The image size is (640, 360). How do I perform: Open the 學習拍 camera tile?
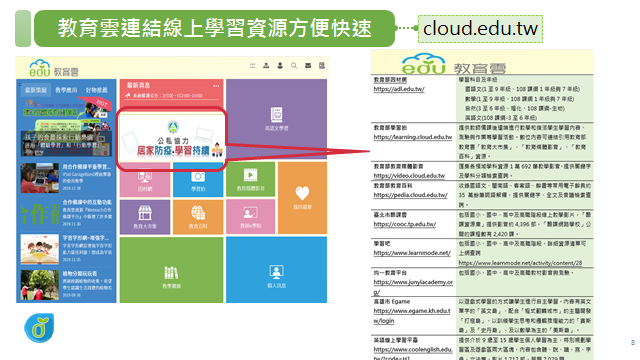pos(198,180)
